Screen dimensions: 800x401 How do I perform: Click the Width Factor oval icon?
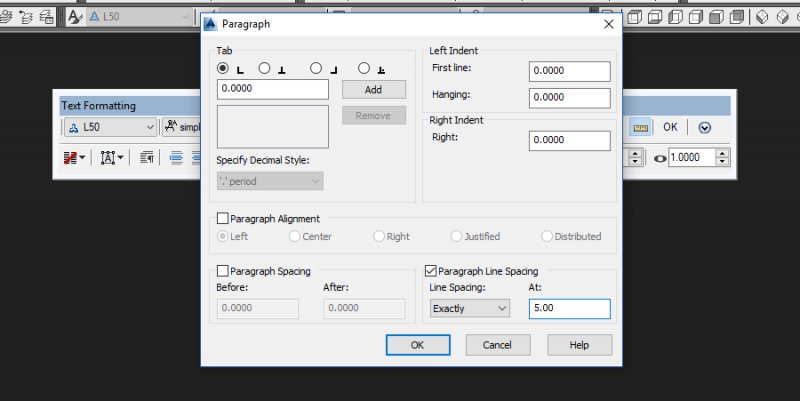pyautogui.click(x=660, y=159)
